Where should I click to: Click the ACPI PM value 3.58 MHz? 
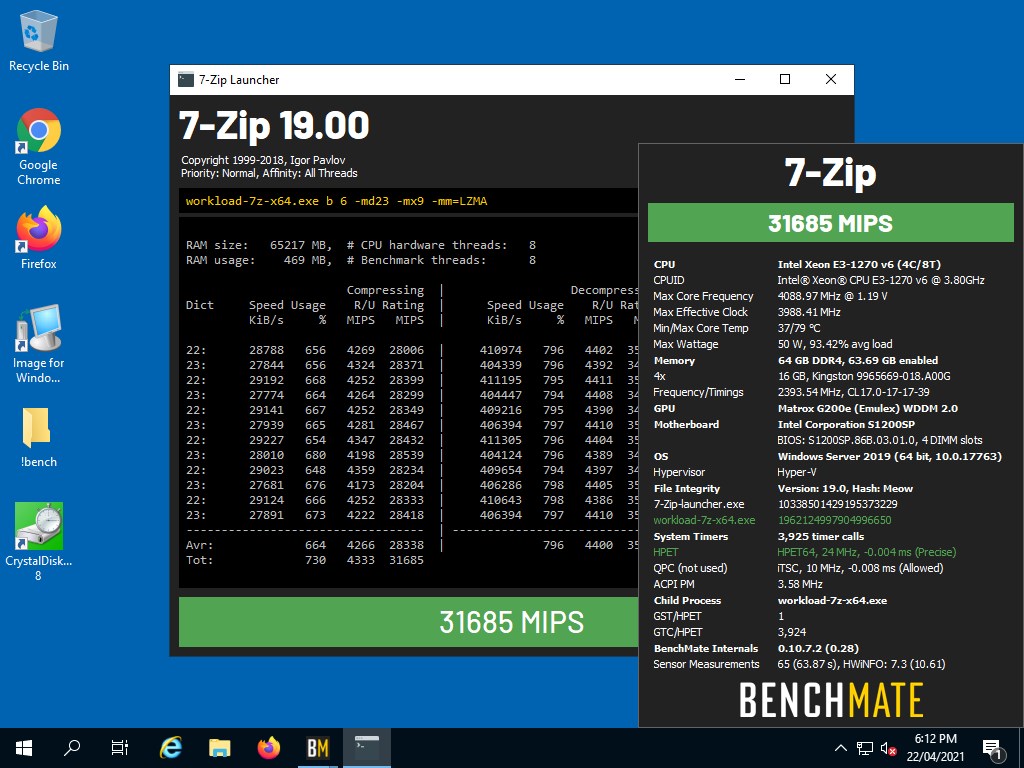coord(800,584)
